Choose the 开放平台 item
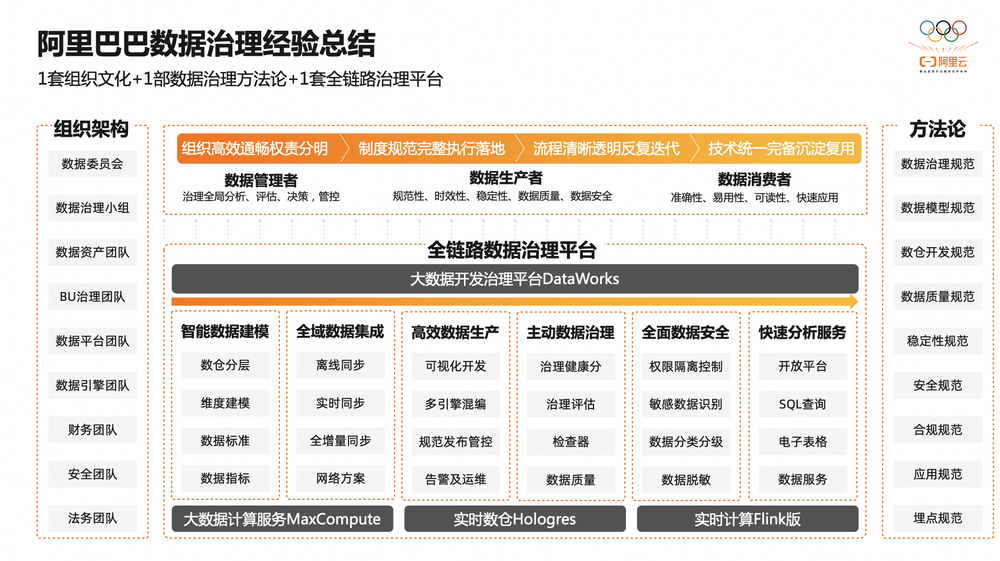The image size is (1000, 561). (x=802, y=367)
